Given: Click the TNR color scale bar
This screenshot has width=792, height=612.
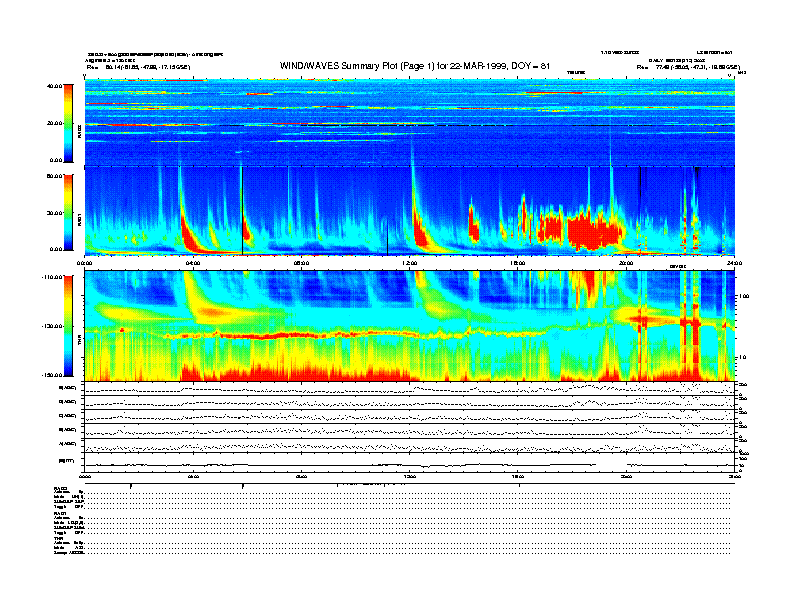Looking at the screenshot, I should point(68,326).
